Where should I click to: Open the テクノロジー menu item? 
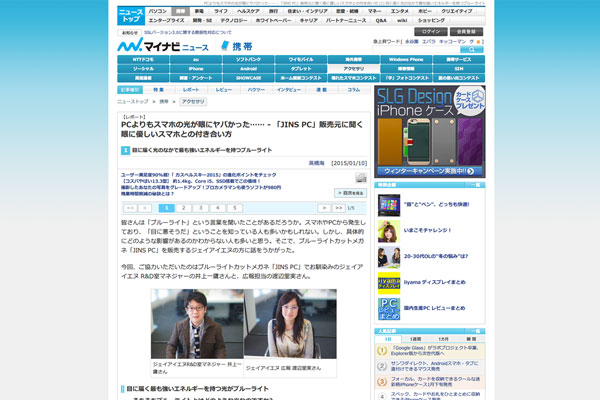tap(234, 21)
